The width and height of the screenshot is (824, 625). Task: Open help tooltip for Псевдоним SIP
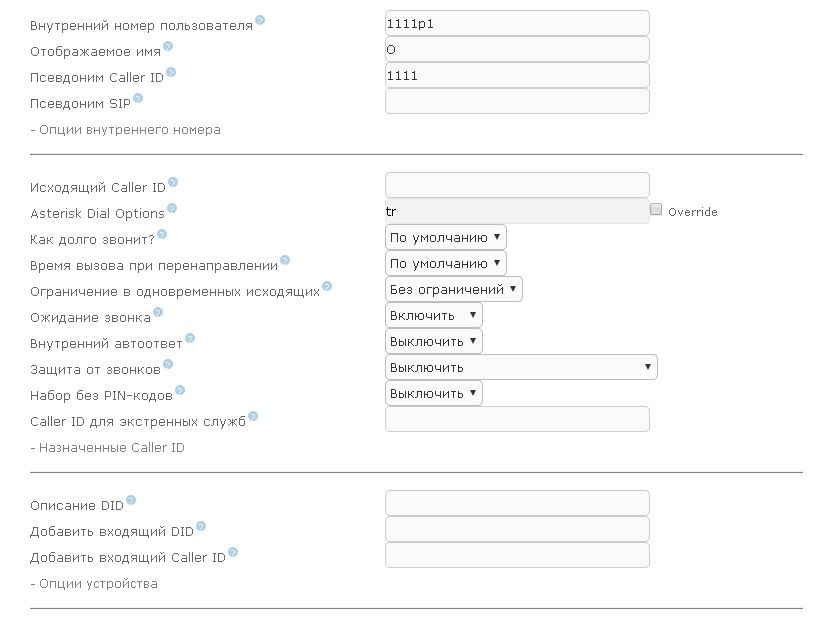138,98
